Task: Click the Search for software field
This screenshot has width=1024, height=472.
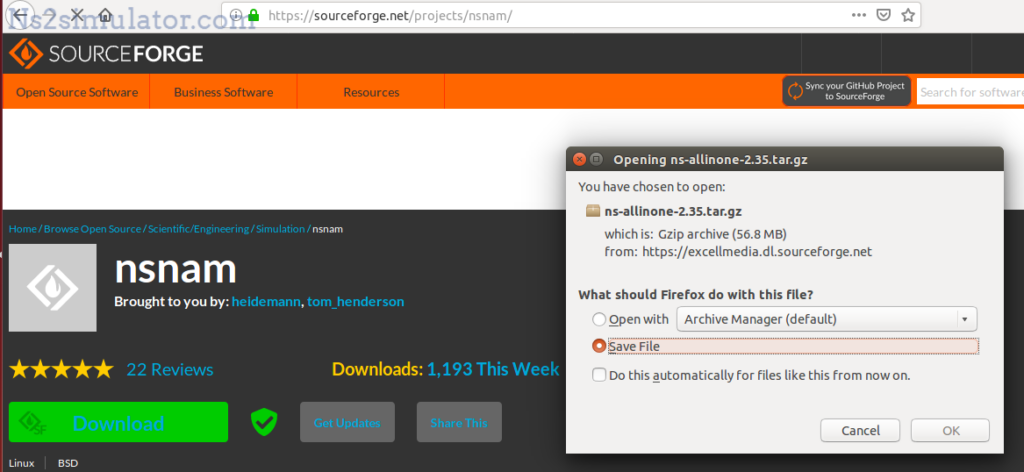Action: click(970, 92)
